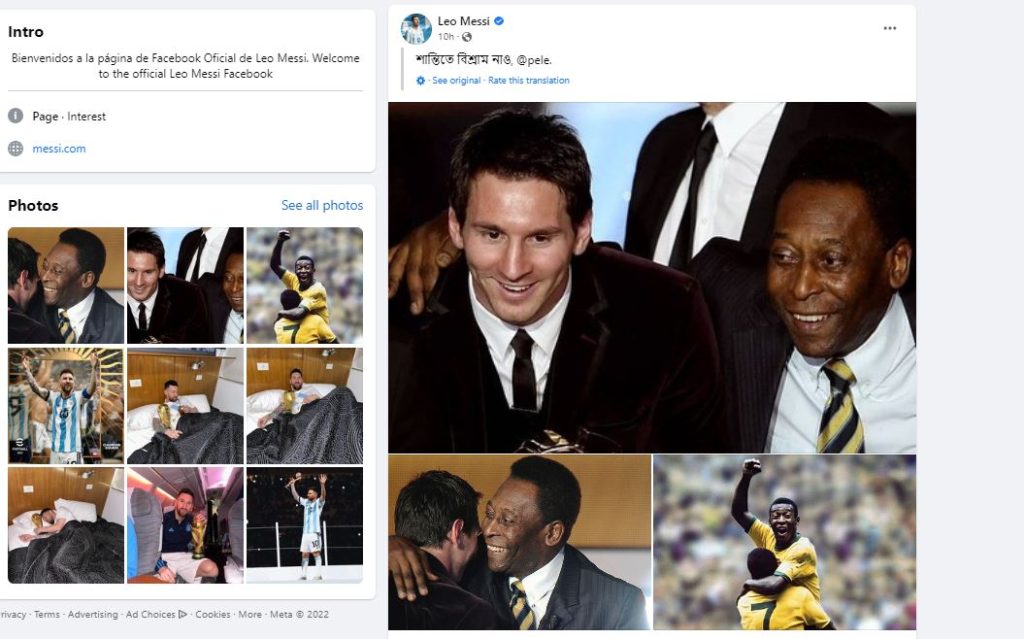This screenshot has width=1024, height=639.
Task: Open the three-dot post options menu
Action: click(889, 28)
